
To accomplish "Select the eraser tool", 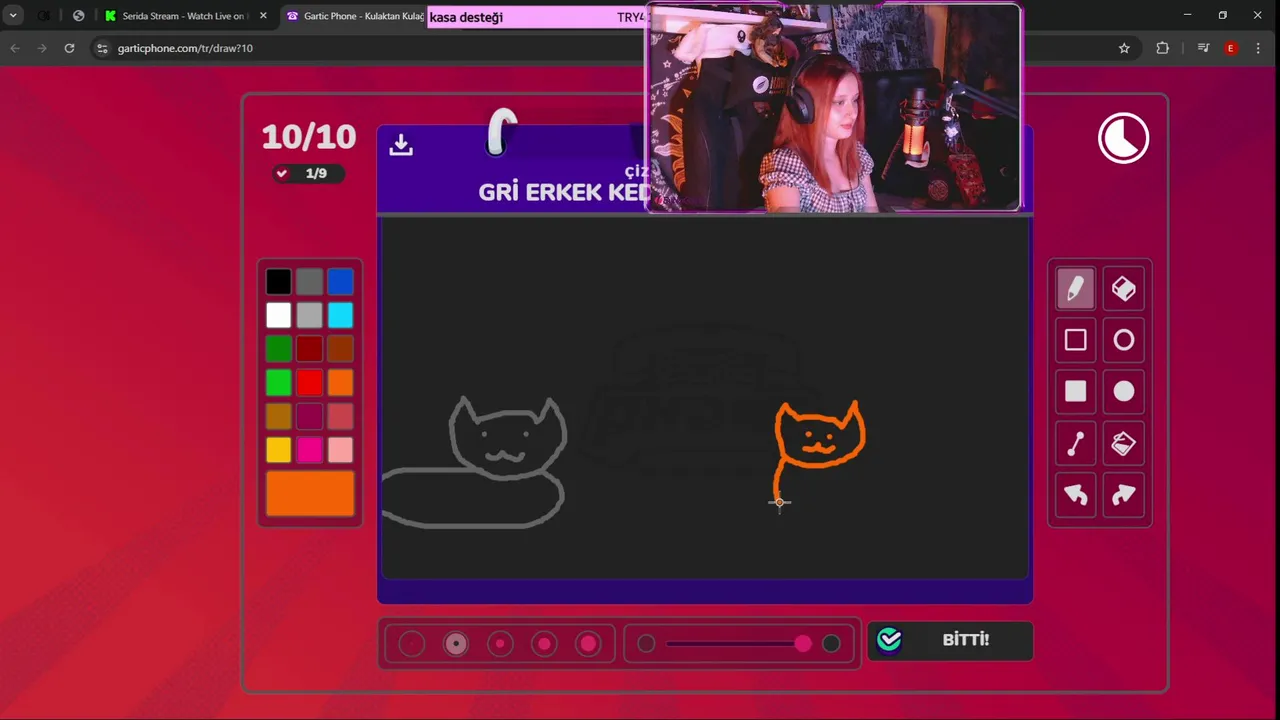I will point(1124,289).
